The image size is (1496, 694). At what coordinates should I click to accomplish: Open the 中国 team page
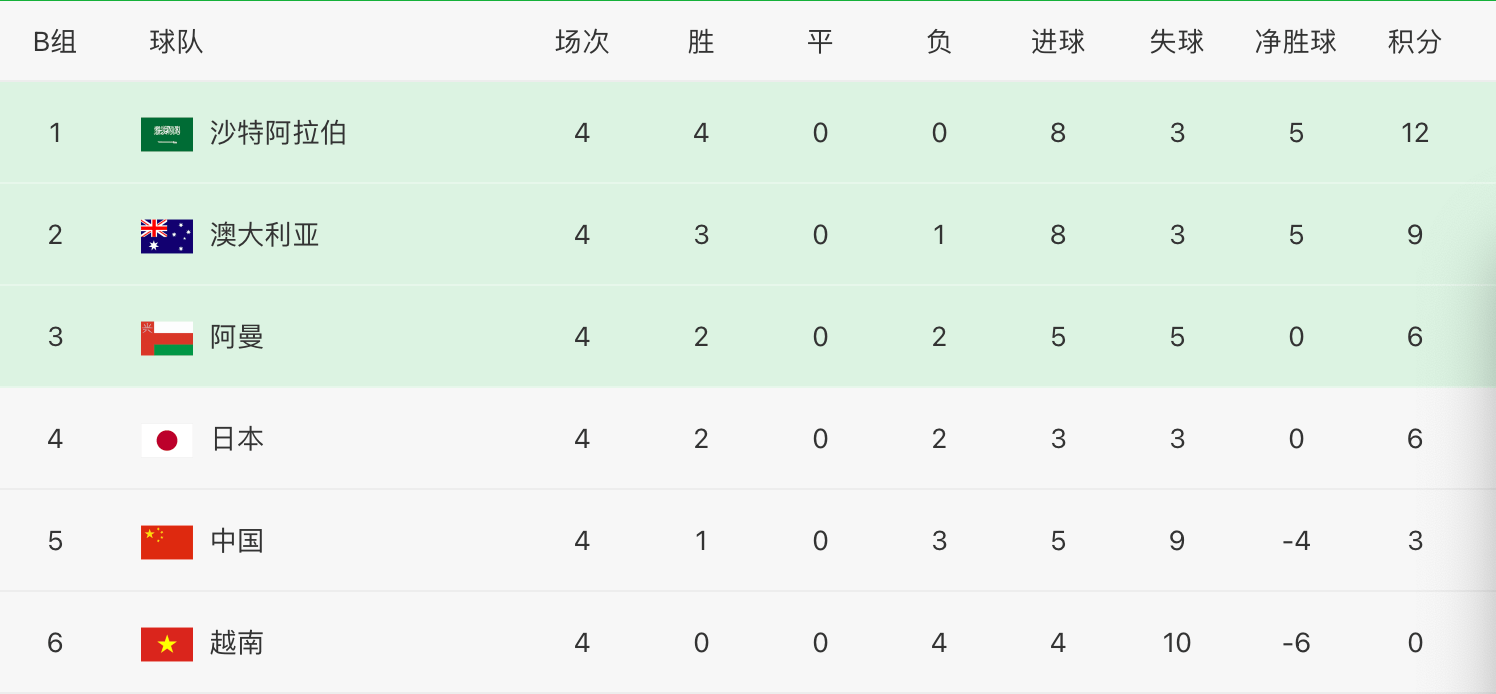(237, 541)
